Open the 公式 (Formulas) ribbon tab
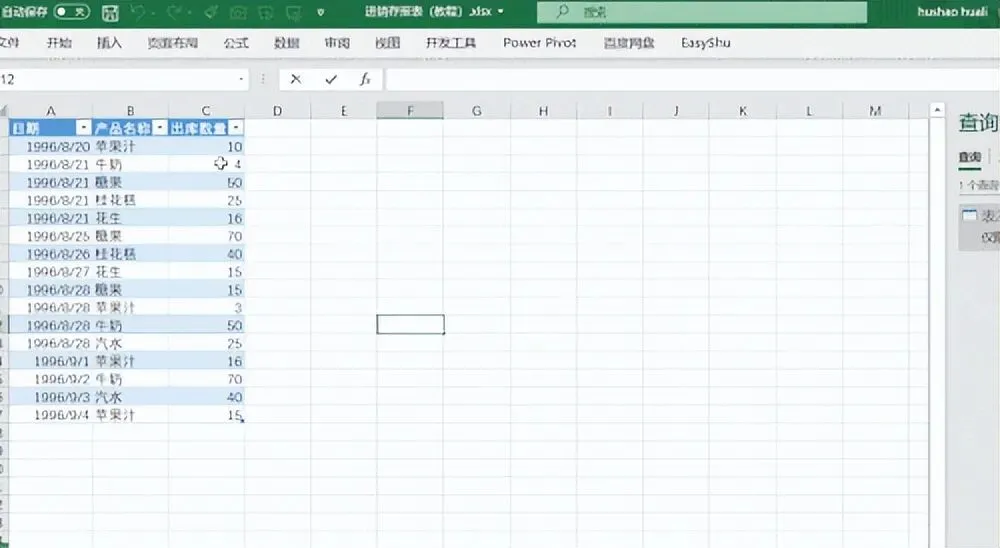This screenshot has width=1000, height=548. [236, 43]
